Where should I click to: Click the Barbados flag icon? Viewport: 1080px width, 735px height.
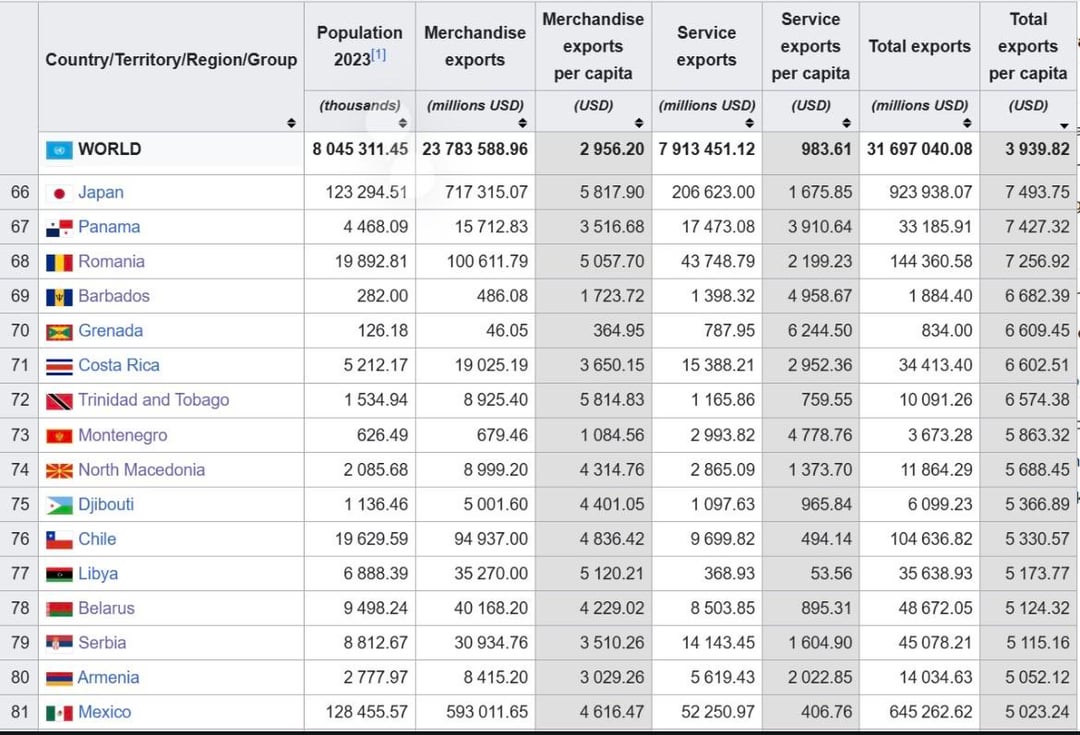click(x=59, y=297)
